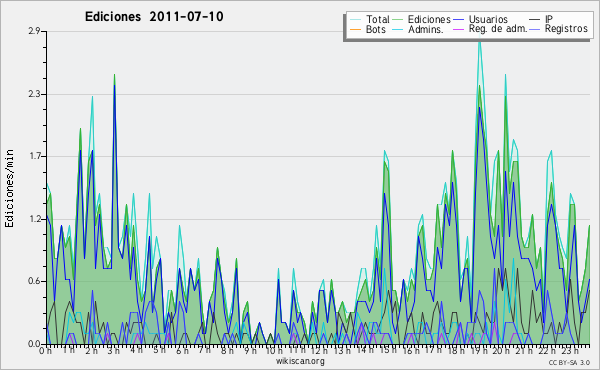Viewport: 600px width, 370px height.
Task: Click the 'Usuarios' legend label
Action: click(x=488, y=19)
